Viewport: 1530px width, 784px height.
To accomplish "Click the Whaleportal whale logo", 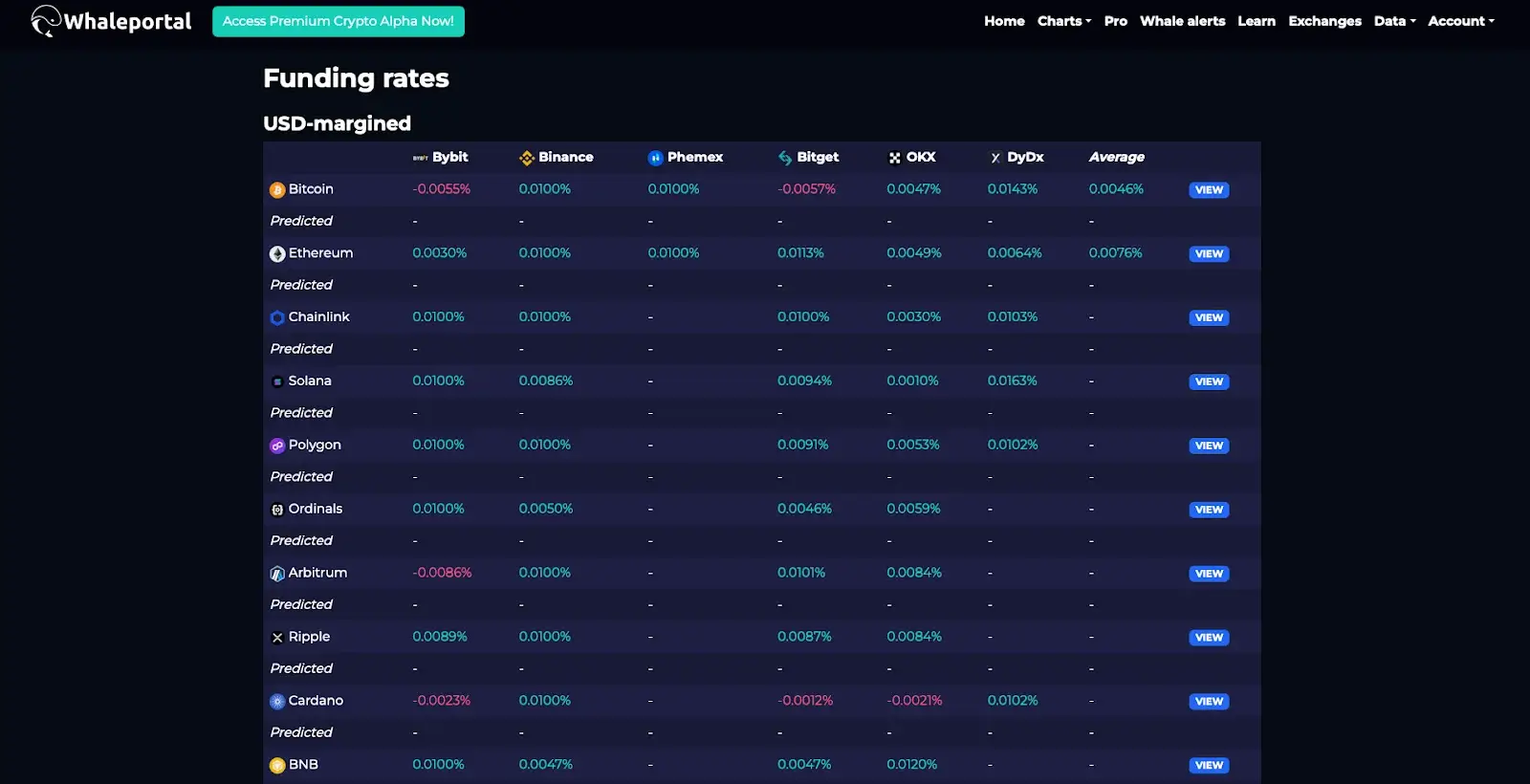I will 45,20.
